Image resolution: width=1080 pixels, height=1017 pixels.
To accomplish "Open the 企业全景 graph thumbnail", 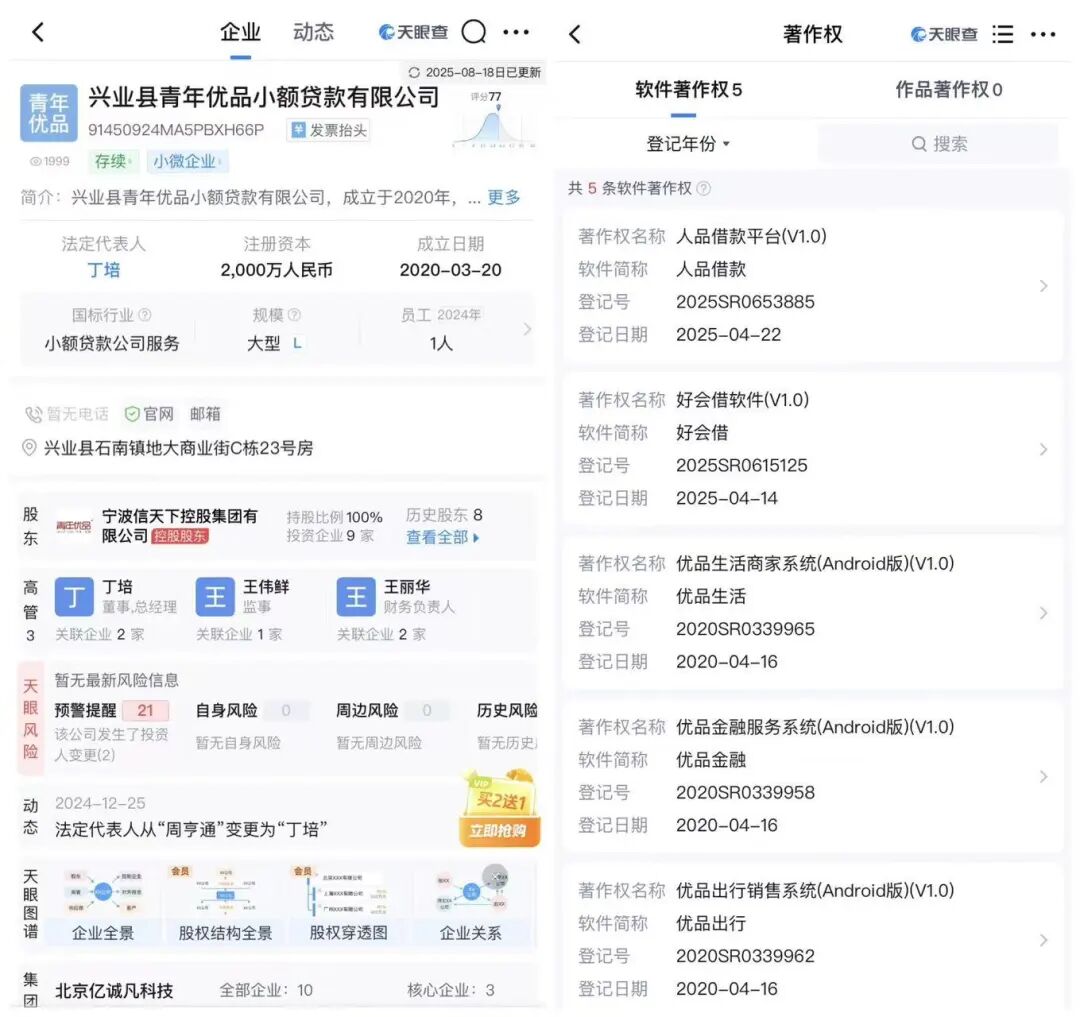I will (x=103, y=904).
